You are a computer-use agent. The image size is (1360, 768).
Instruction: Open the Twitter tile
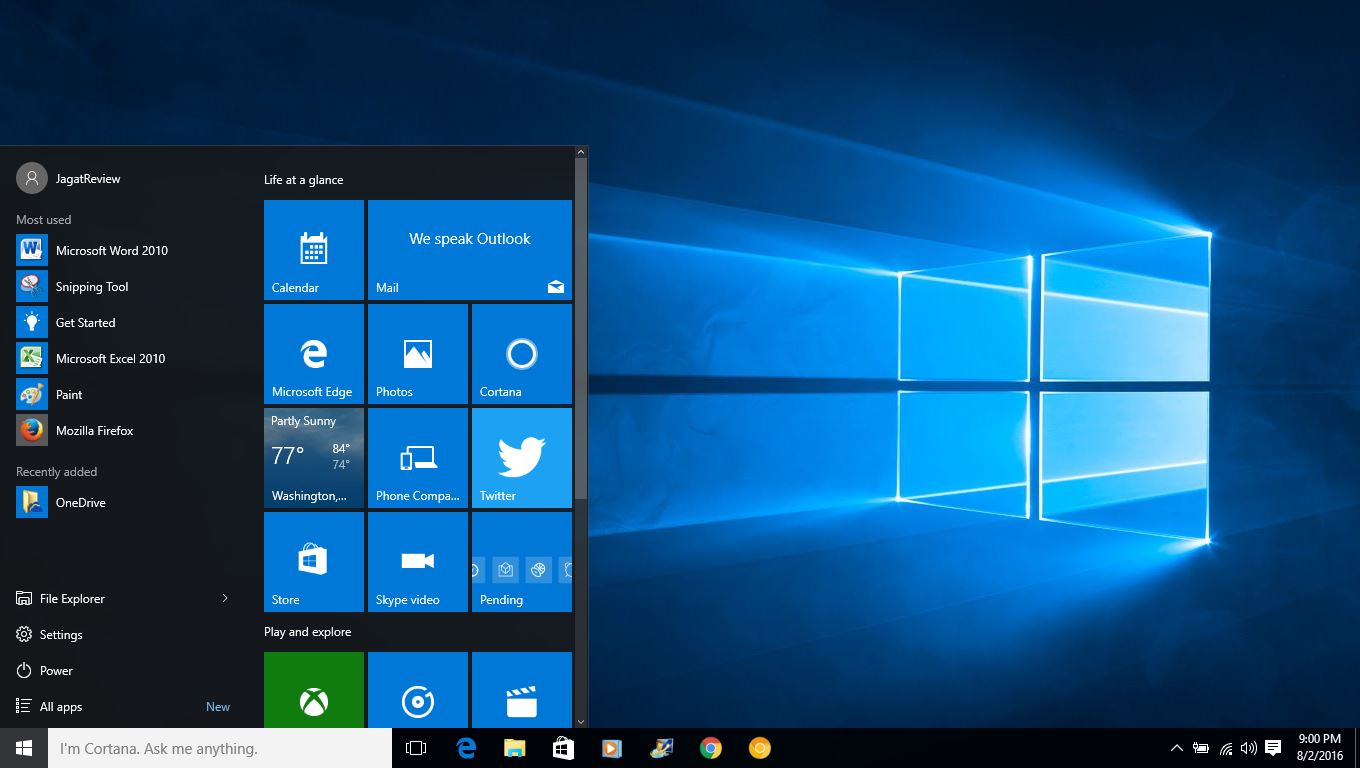tap(521, 458)
